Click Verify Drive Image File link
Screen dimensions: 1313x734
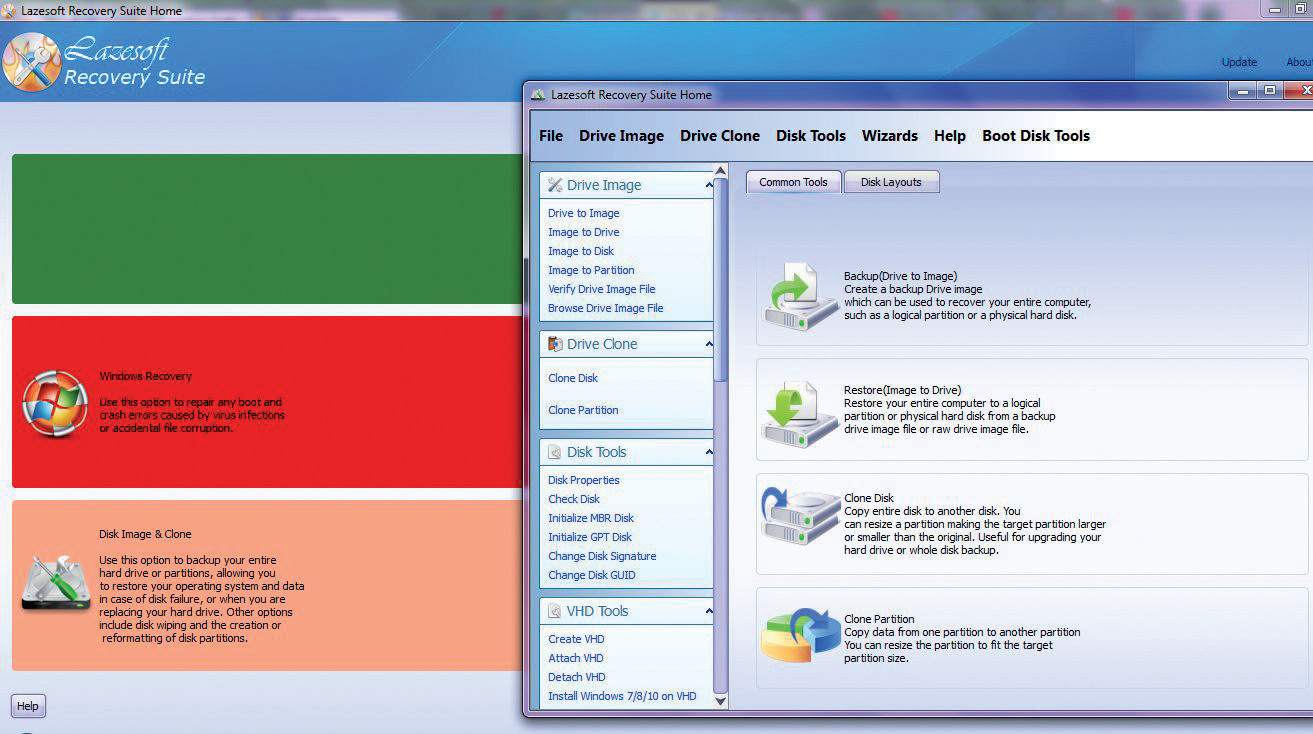602,289
